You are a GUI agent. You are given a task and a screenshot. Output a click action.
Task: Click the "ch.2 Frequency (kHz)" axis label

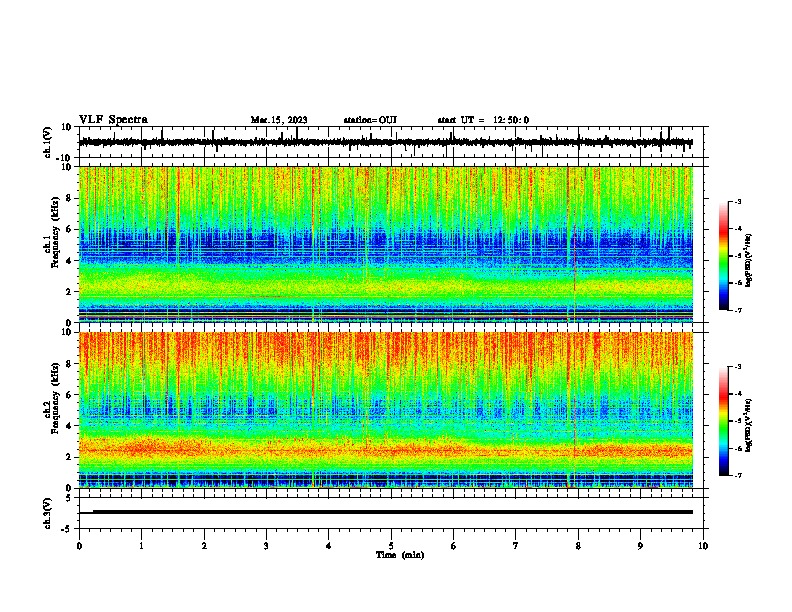click(x=52, y=398)
